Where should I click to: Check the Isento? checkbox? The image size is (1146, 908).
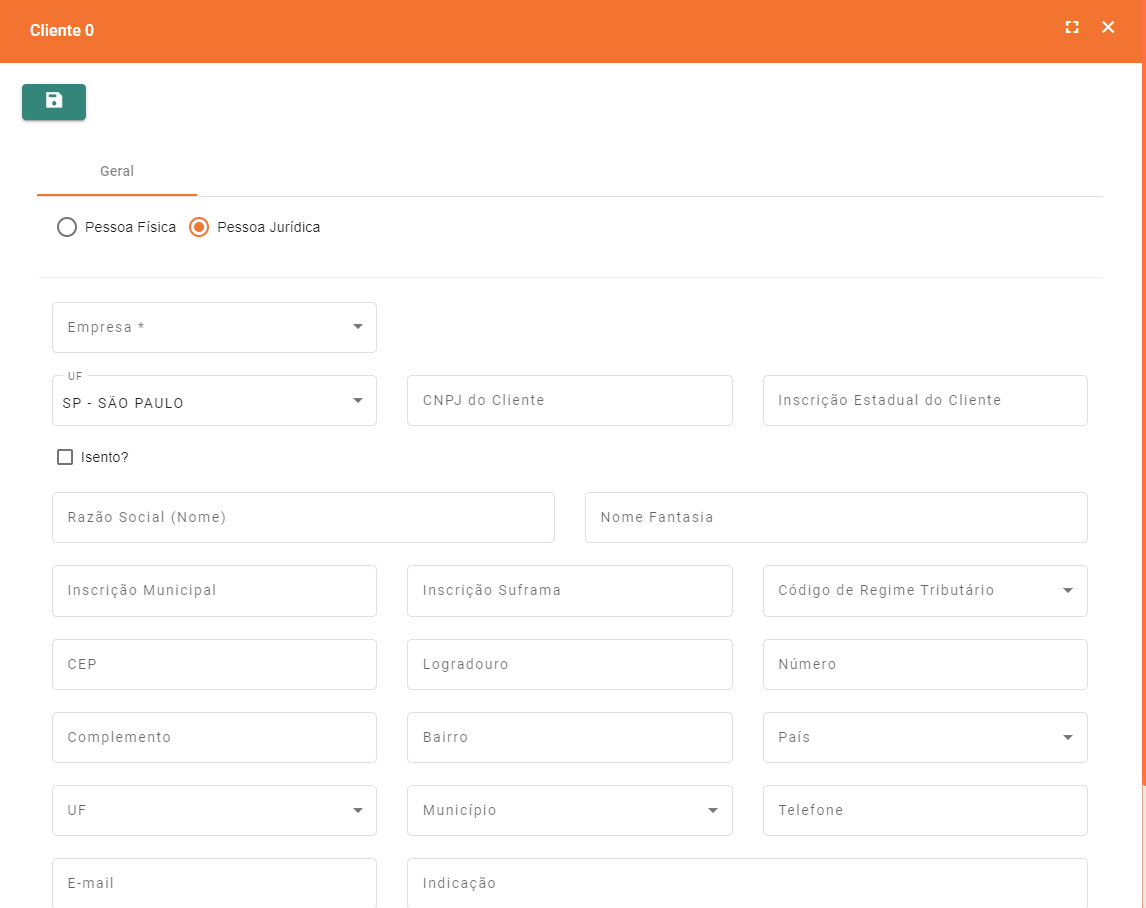[x=65, y=457]
